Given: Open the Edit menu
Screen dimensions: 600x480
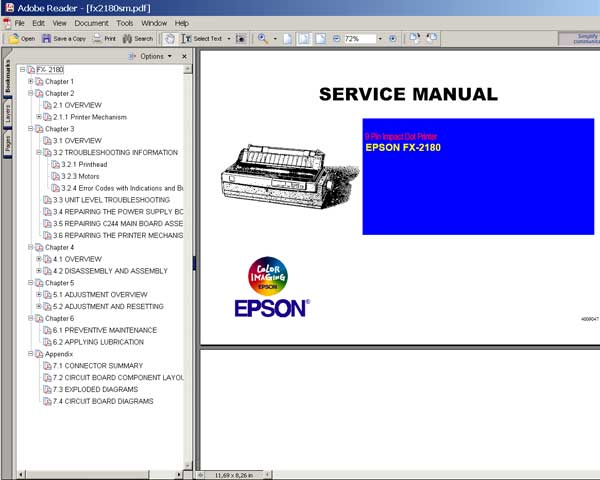Looking at the screenshot, I should [x=38, y=23].
